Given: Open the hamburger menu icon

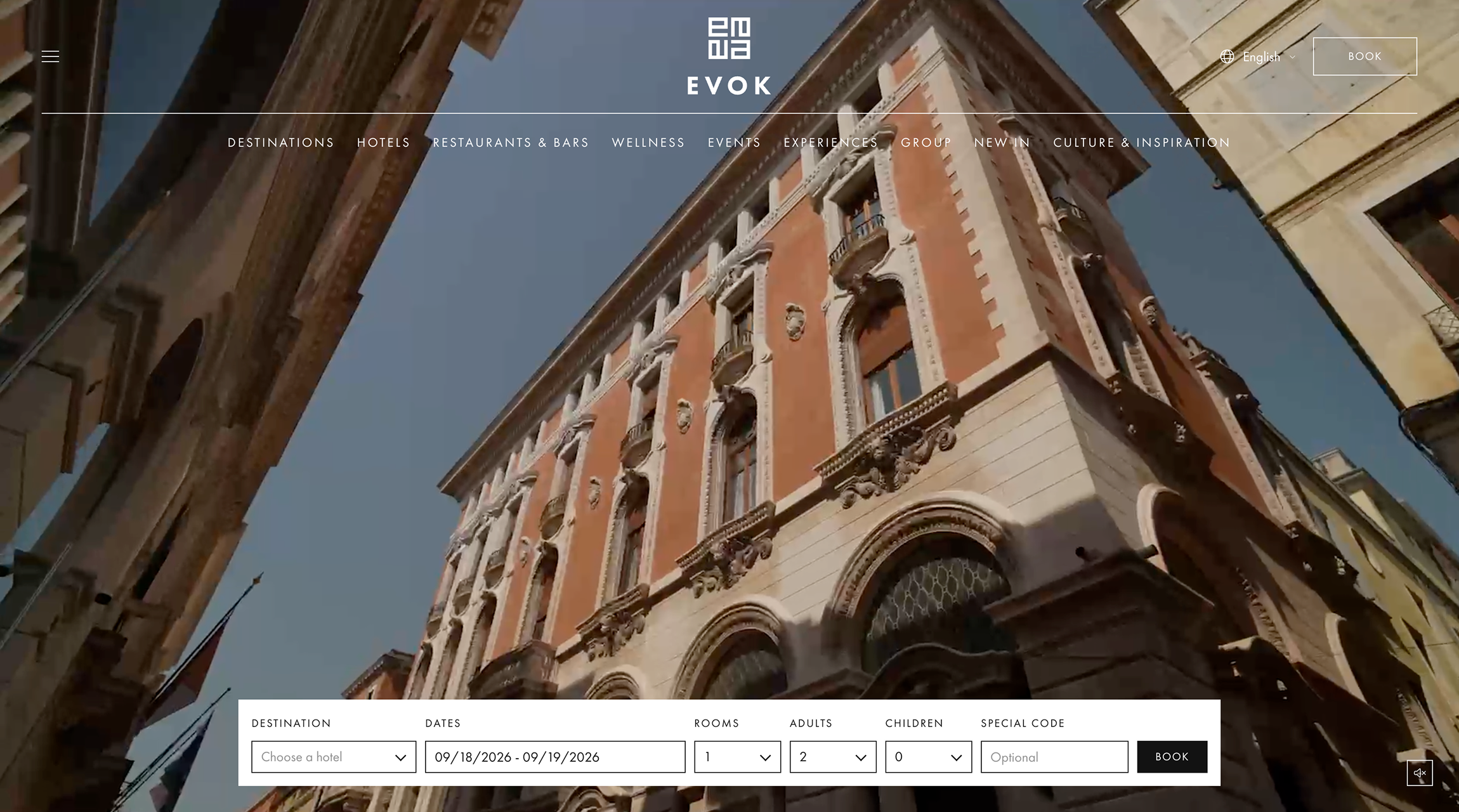Looking at the screenshot, I should click(50, 56).
